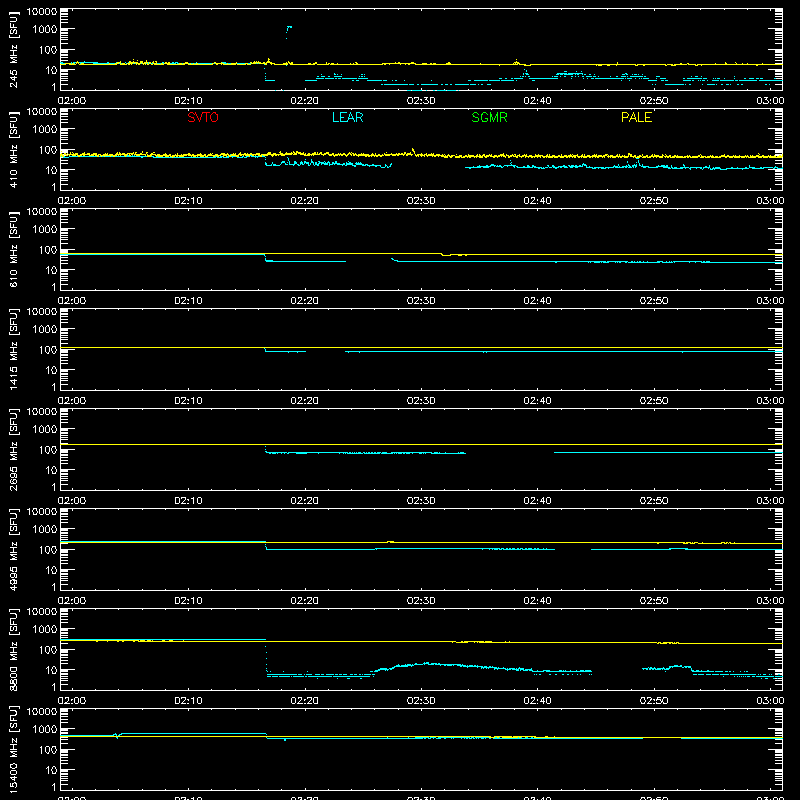Click '02:30' under the 245 MHz plot
Screen dimensions: 800x800
coord(421,101)
